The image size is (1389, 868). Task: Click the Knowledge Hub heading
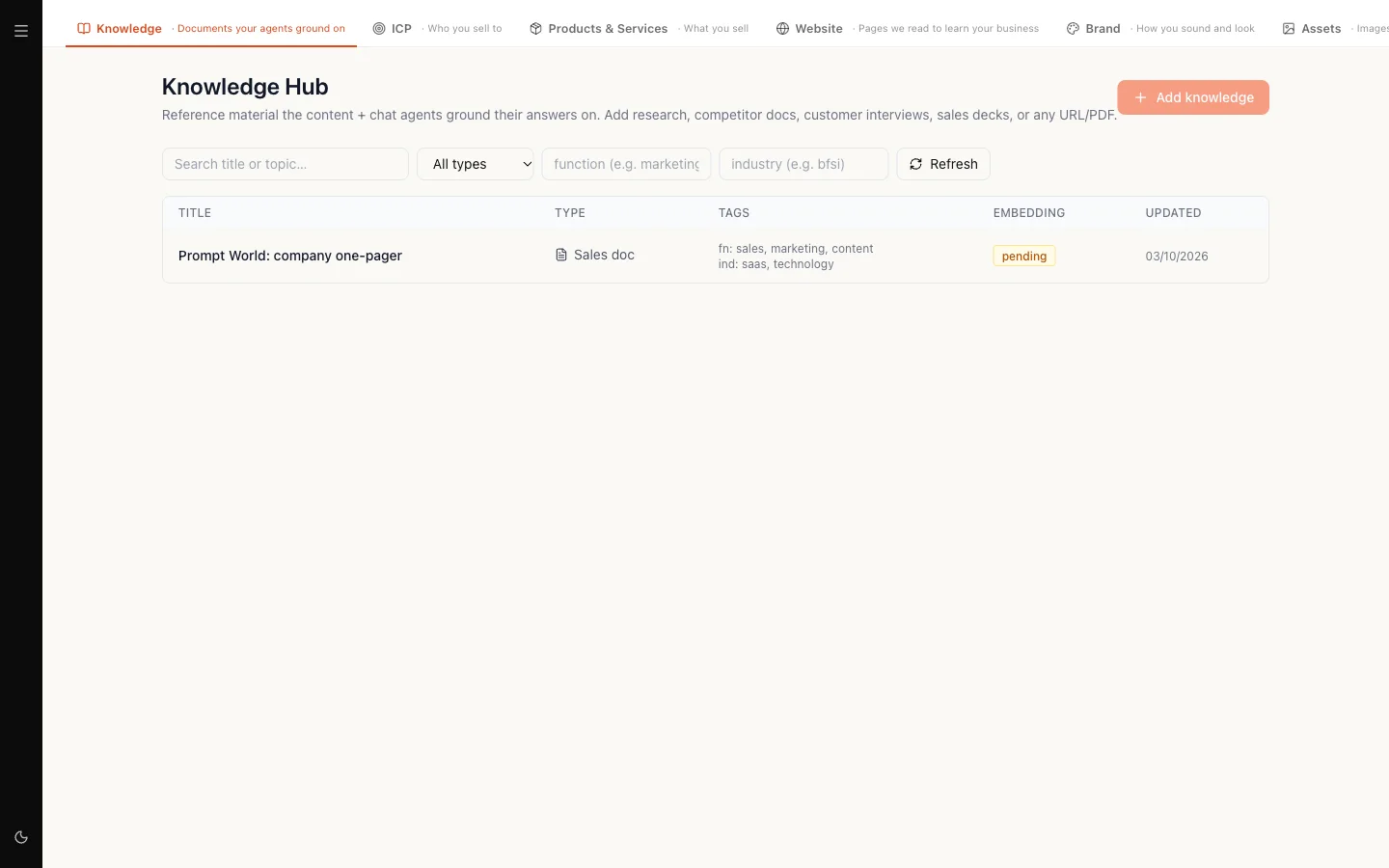[x=245, y=87]
